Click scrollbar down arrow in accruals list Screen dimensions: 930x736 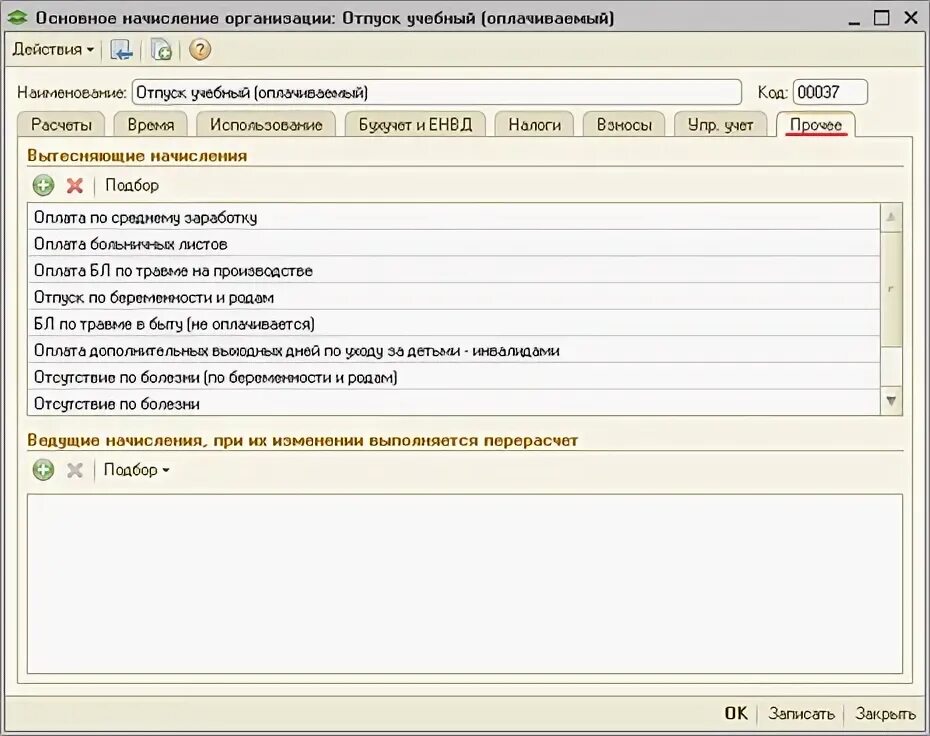[891, 401]
